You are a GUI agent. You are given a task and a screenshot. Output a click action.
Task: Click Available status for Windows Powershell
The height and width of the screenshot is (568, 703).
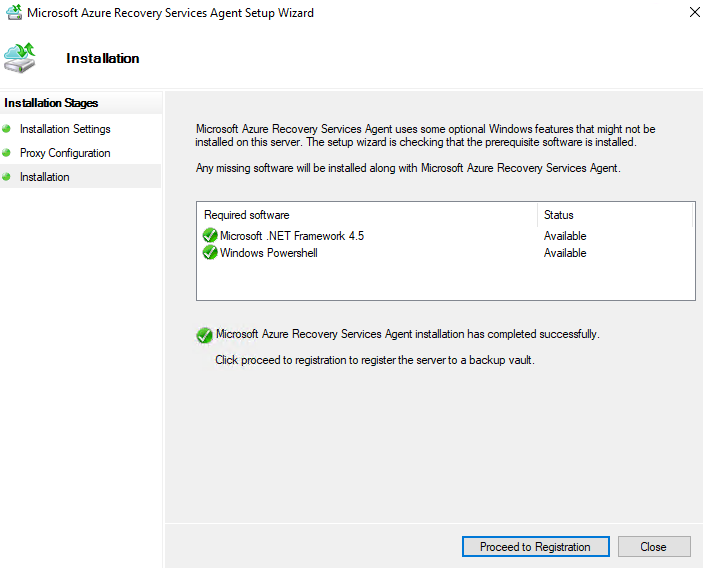(x=565, y=253)
